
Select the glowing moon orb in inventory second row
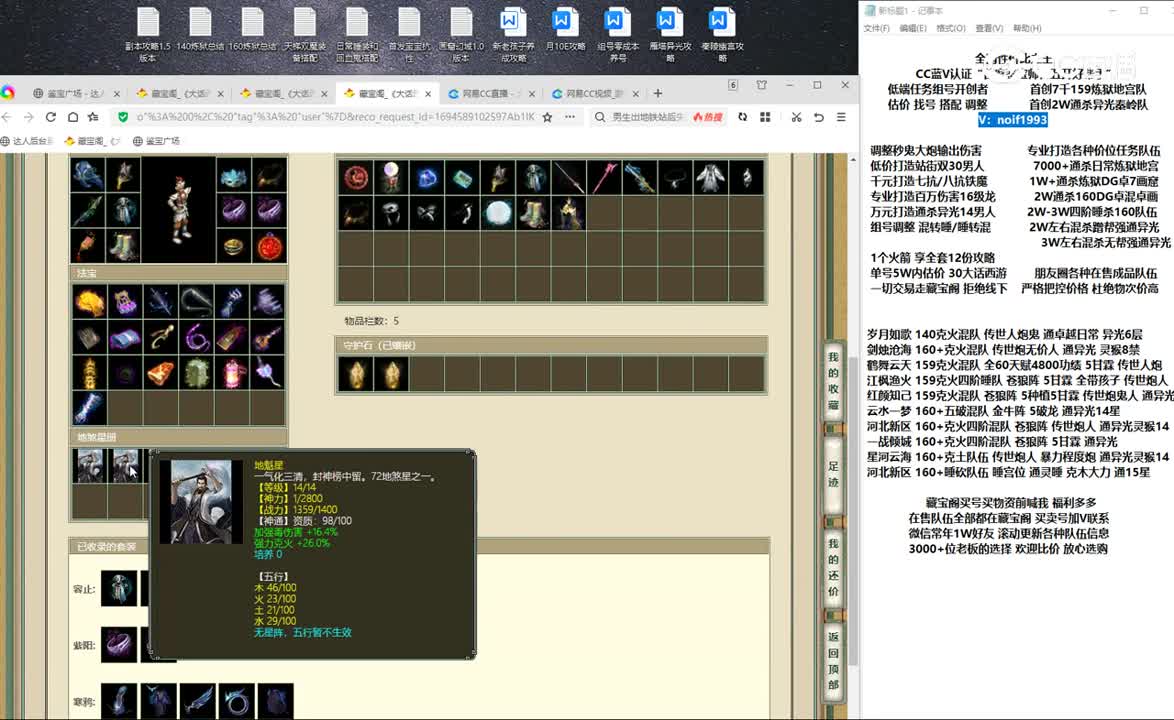497,213
